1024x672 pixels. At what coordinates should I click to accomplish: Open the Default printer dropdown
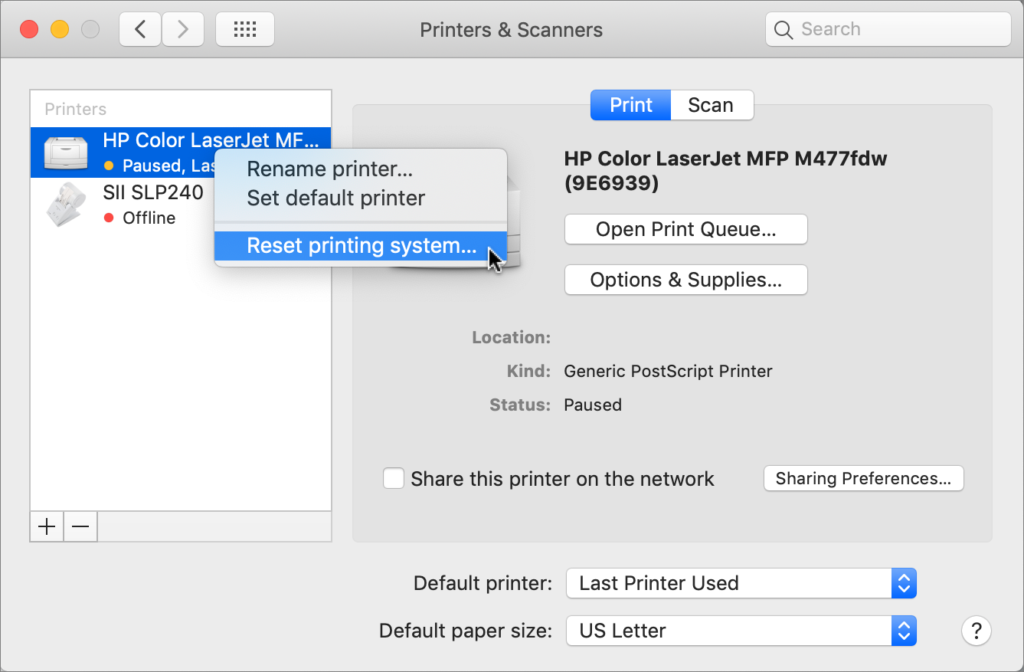740,583
